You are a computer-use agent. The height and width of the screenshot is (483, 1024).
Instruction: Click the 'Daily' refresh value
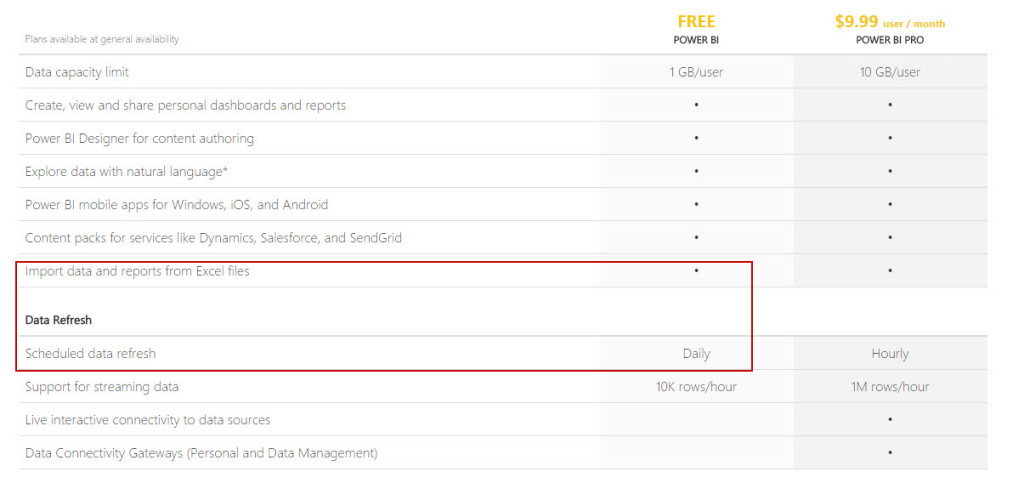(x=696, y=354)
